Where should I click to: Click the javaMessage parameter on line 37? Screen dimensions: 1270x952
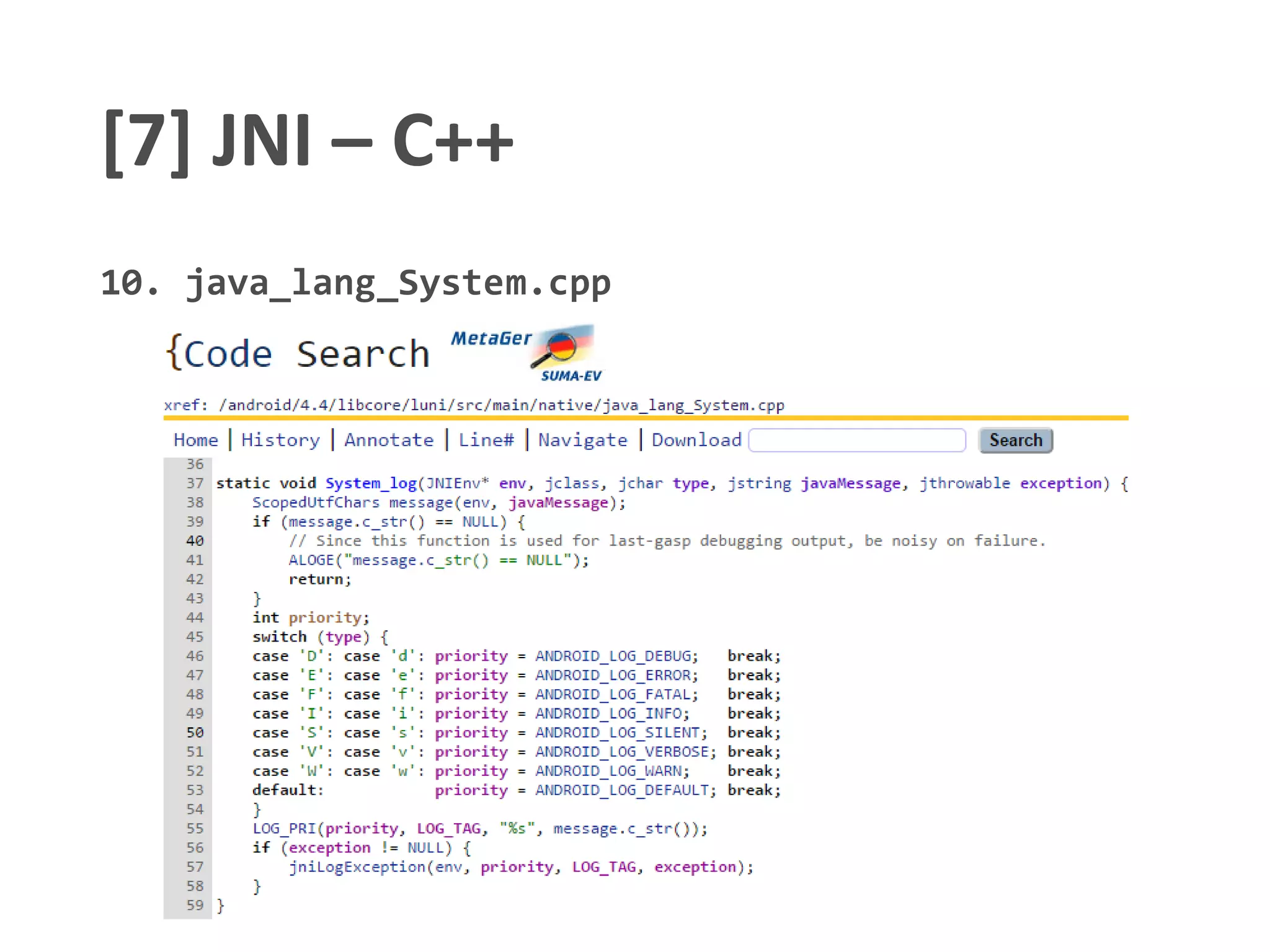[x=850, y=483]
